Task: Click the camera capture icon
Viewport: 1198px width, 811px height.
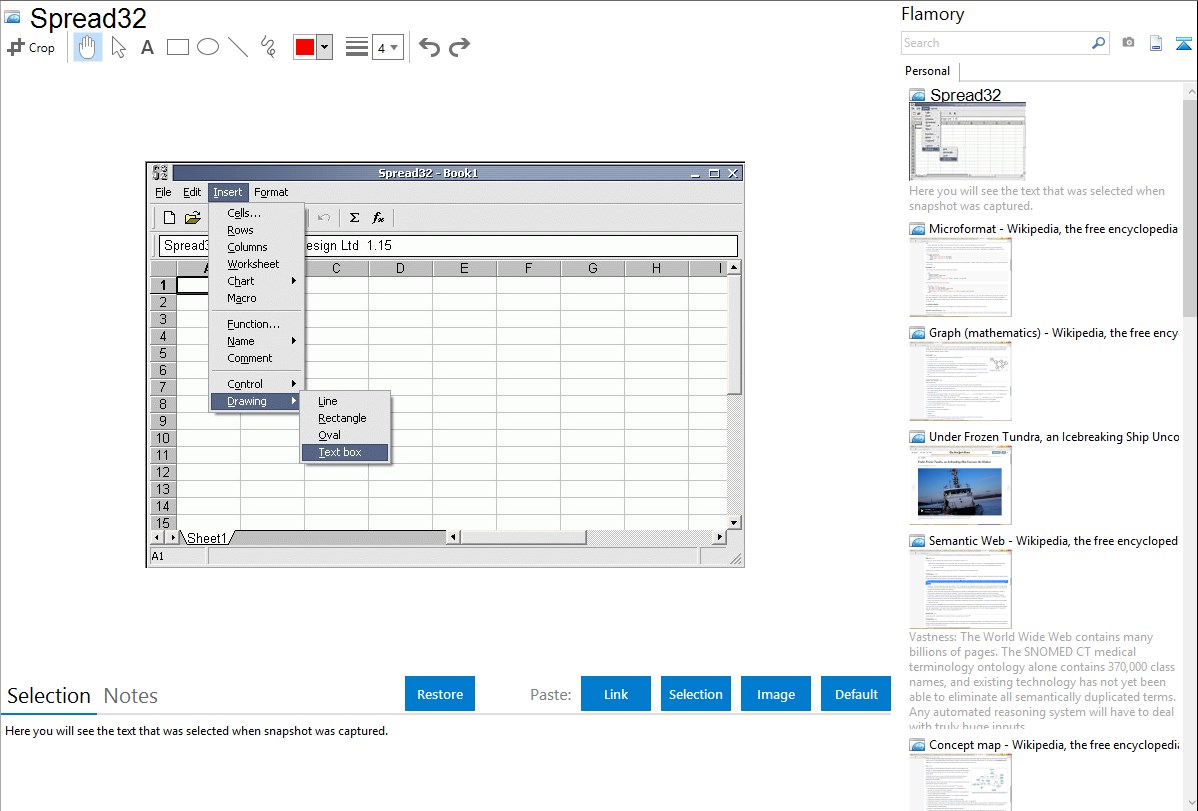Action: click(x=1128, y=43)
